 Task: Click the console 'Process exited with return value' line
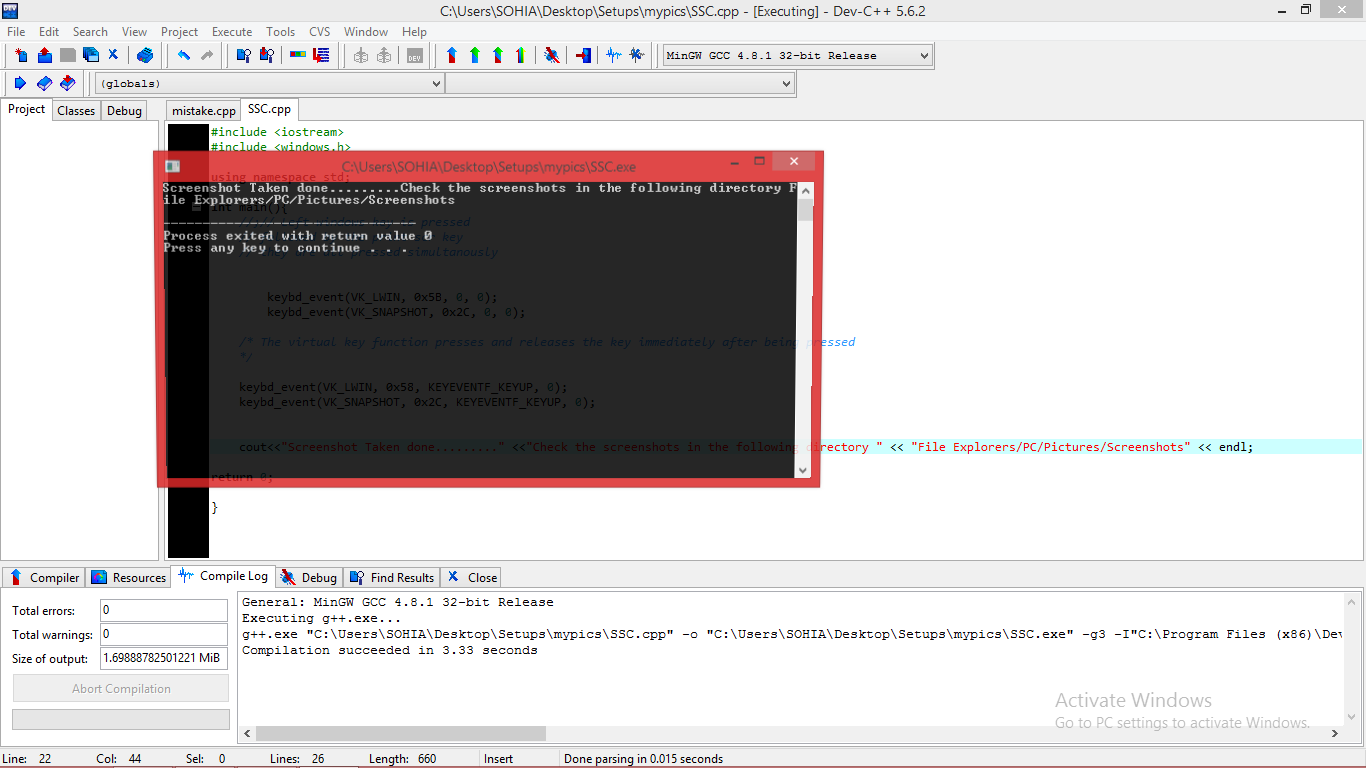point(298,236)
